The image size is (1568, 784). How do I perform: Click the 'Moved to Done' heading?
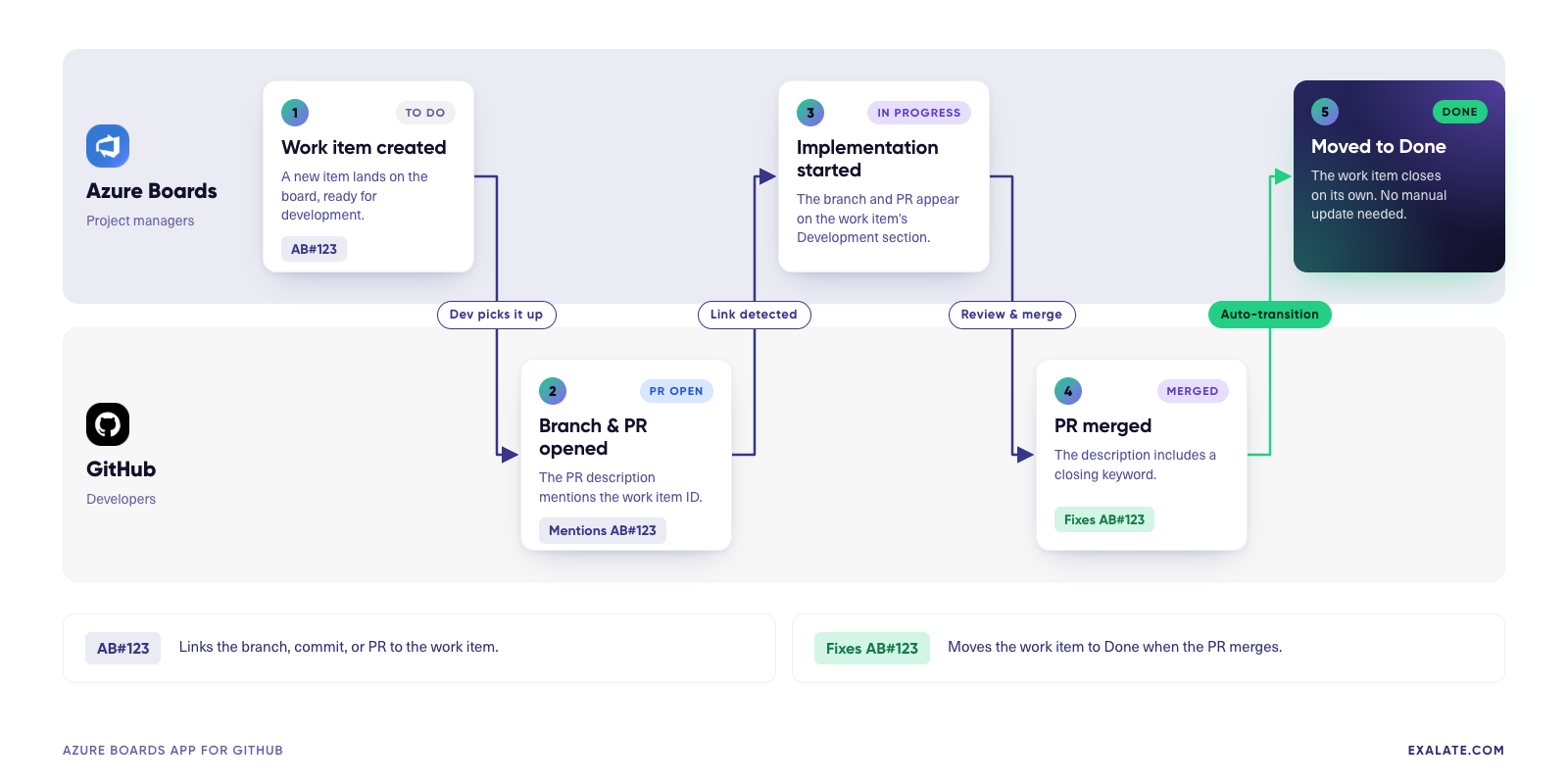[1379, 146]
